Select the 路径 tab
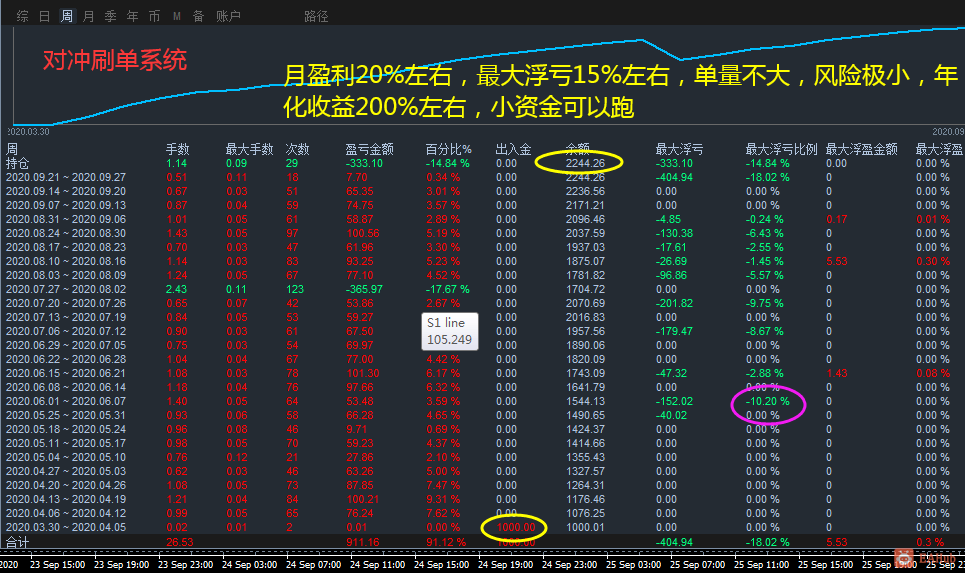 316,16
